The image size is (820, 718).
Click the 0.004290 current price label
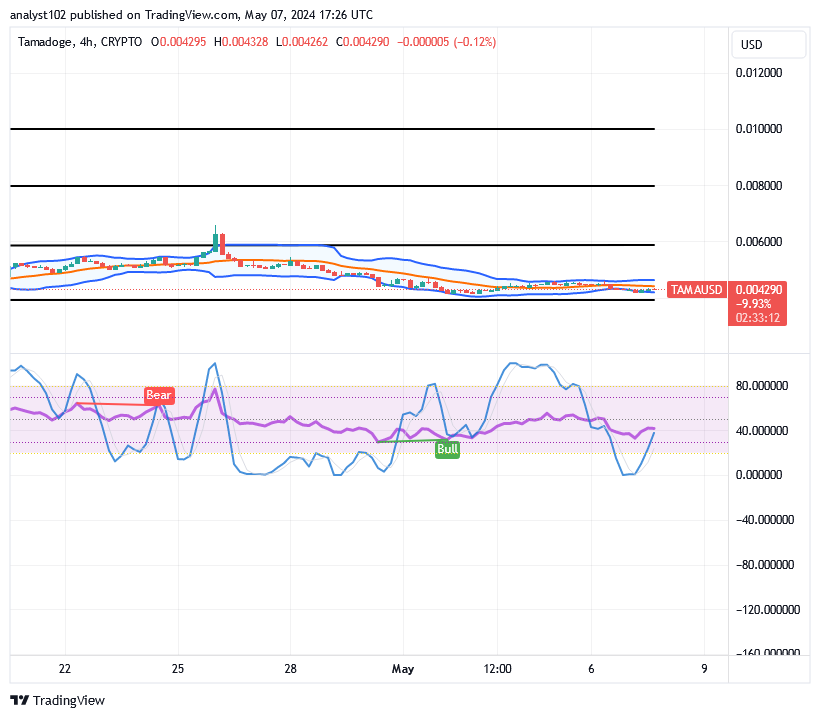758,290
